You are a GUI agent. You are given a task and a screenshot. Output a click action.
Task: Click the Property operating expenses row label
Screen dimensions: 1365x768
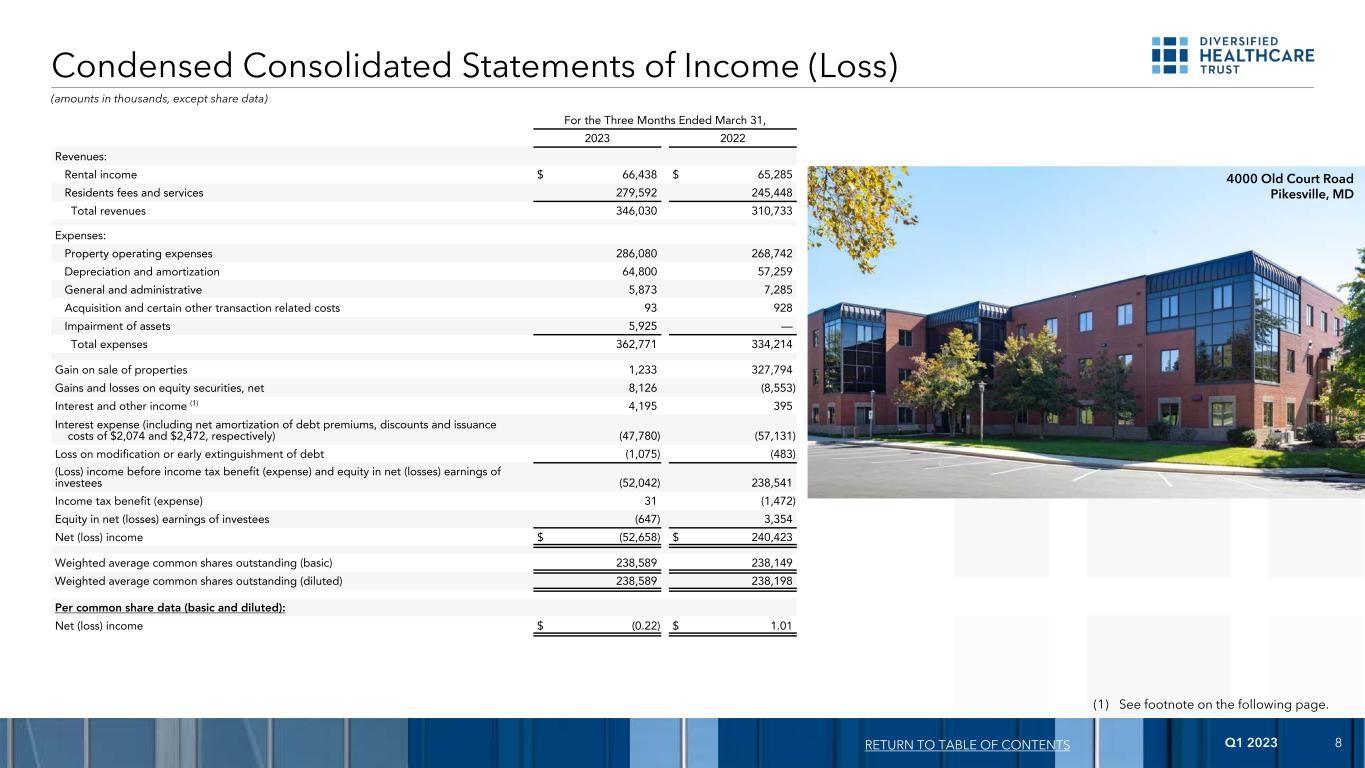138,254
